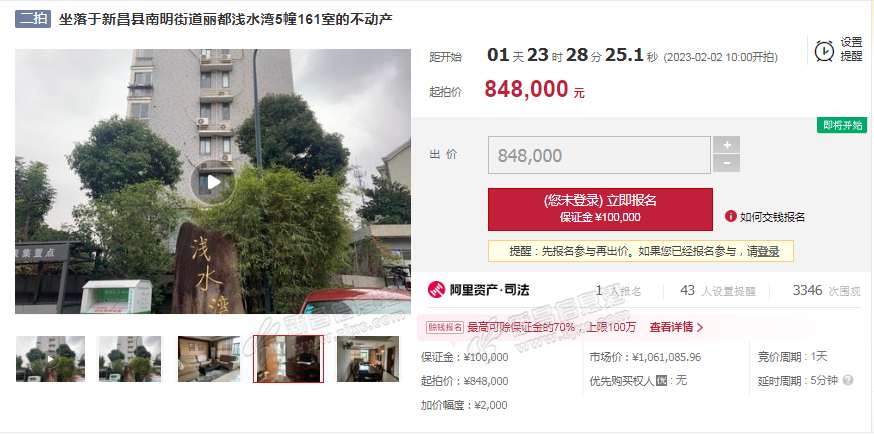Select the second building exterior thumbnail
The image size is (874, 434).
130,359
